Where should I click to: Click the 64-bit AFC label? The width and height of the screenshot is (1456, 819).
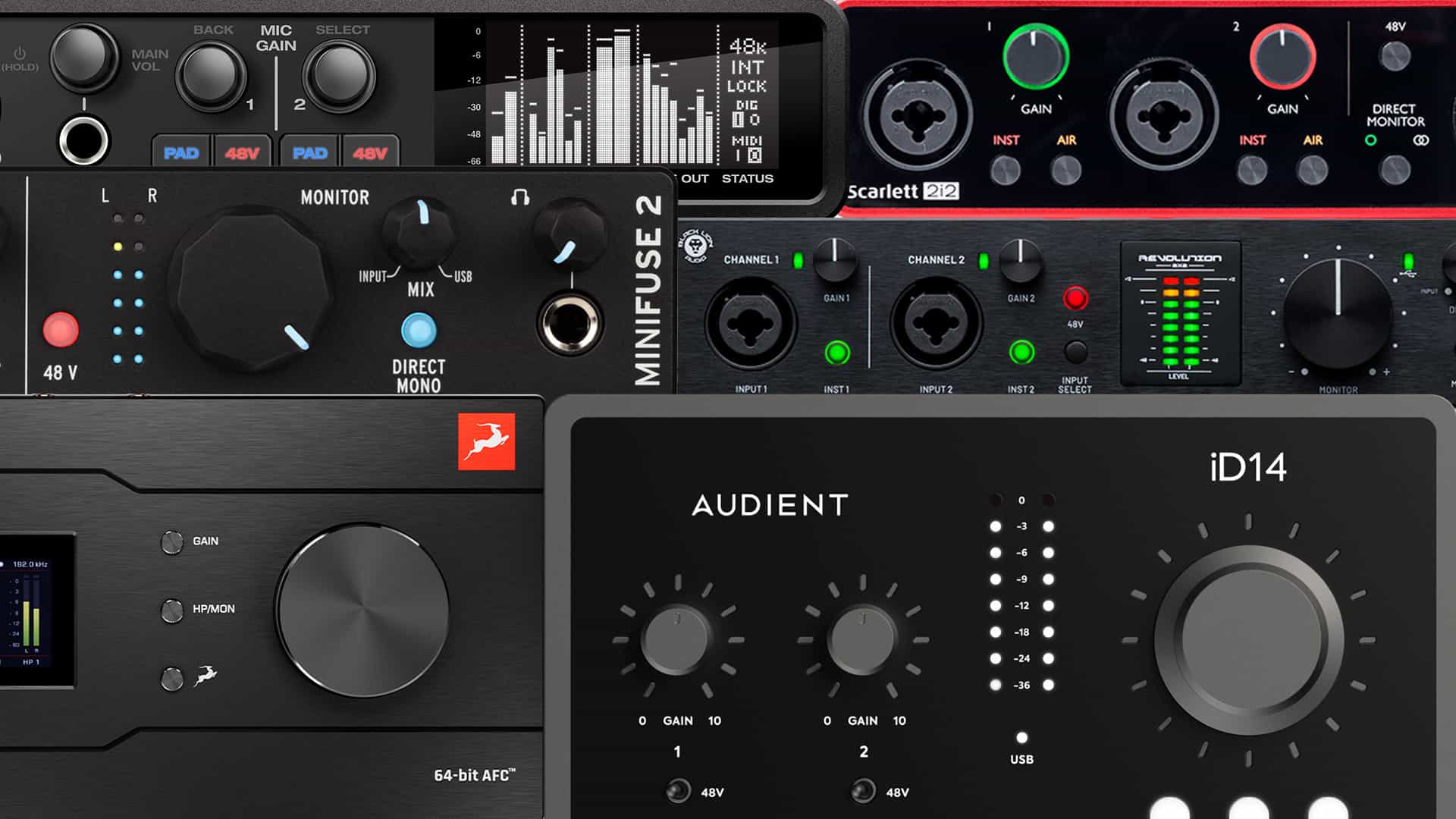pyautogui.click(x=475, y=775)
